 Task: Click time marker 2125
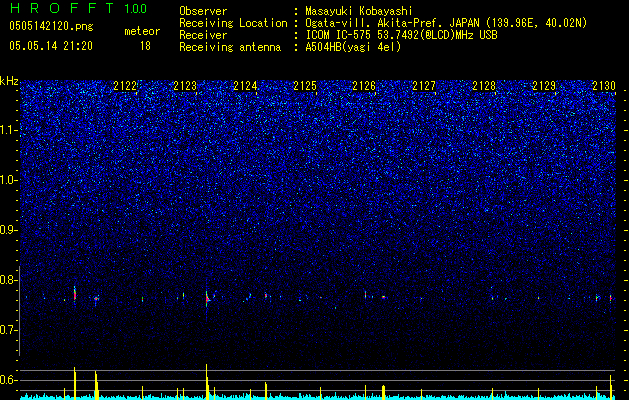tap(305, 86)
